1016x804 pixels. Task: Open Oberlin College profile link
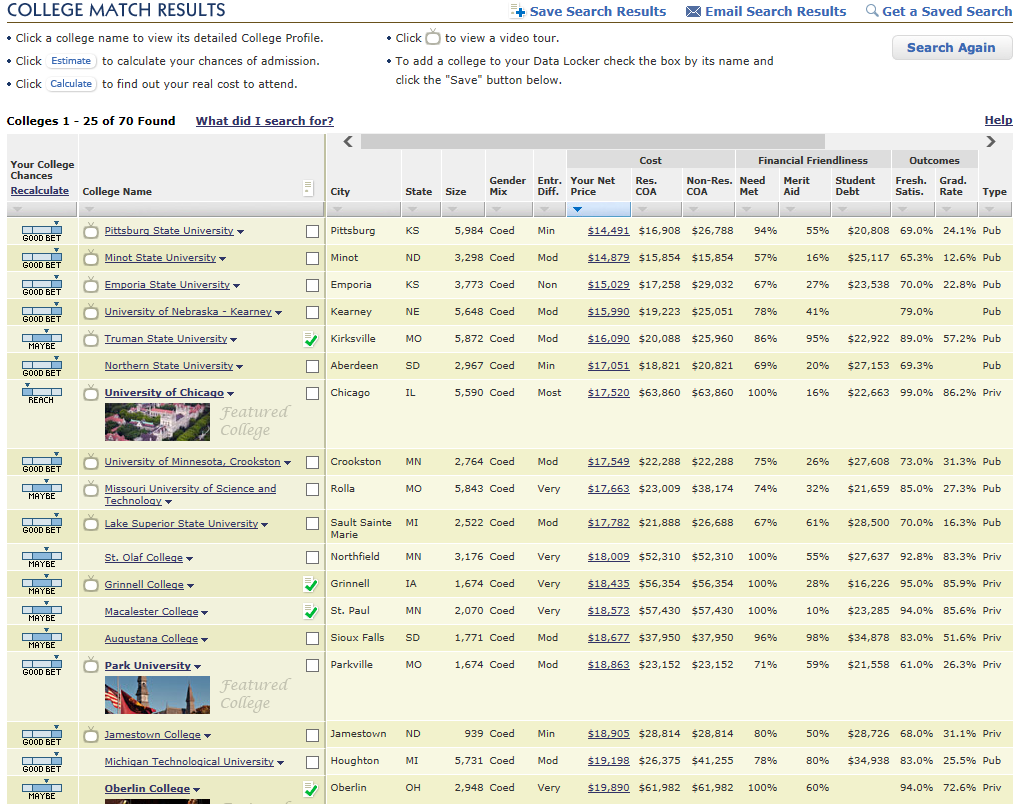pyautogui.click(x=147, y=788)
